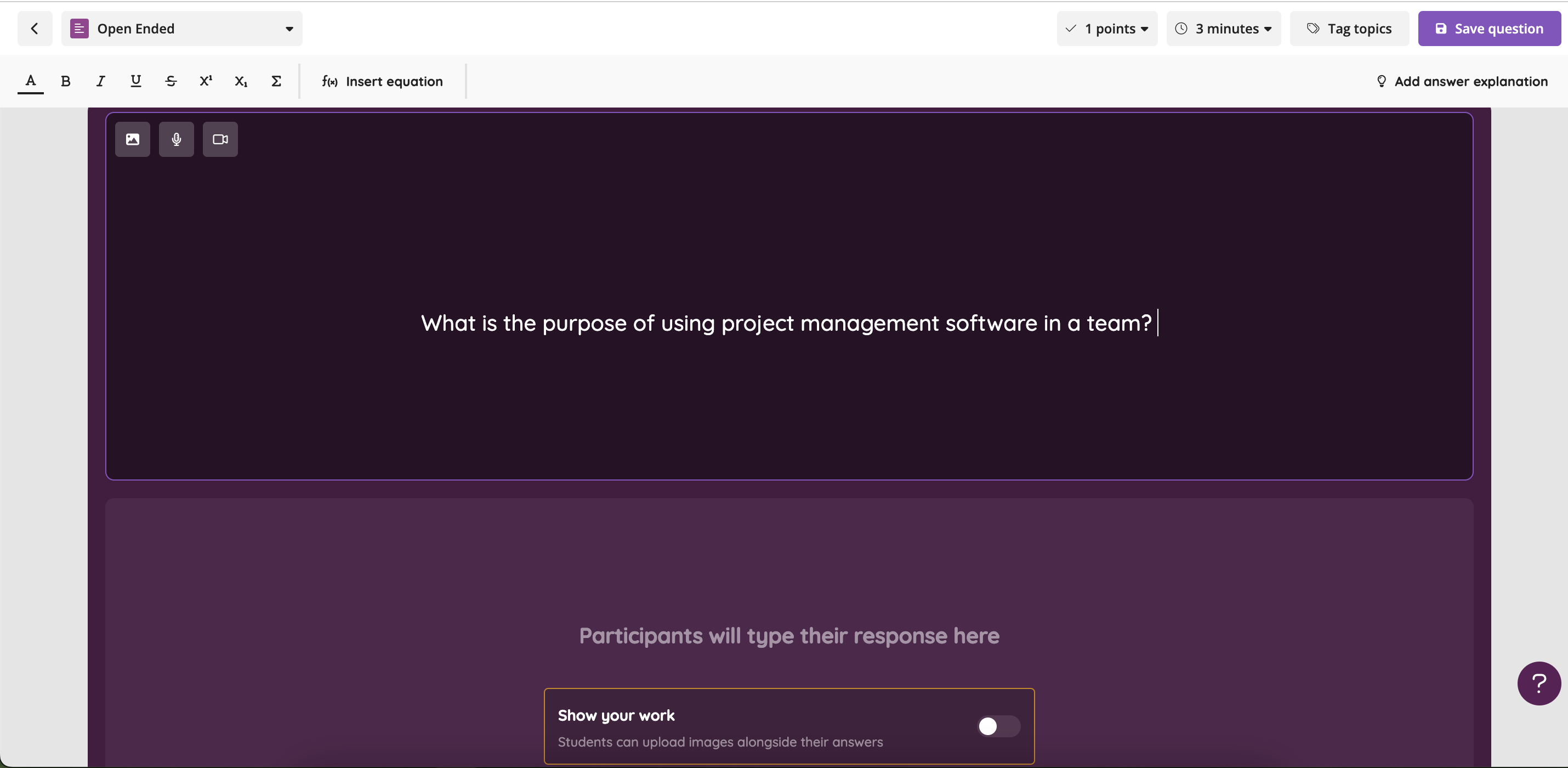Click the Bold formatting icon

coord(66,81)
